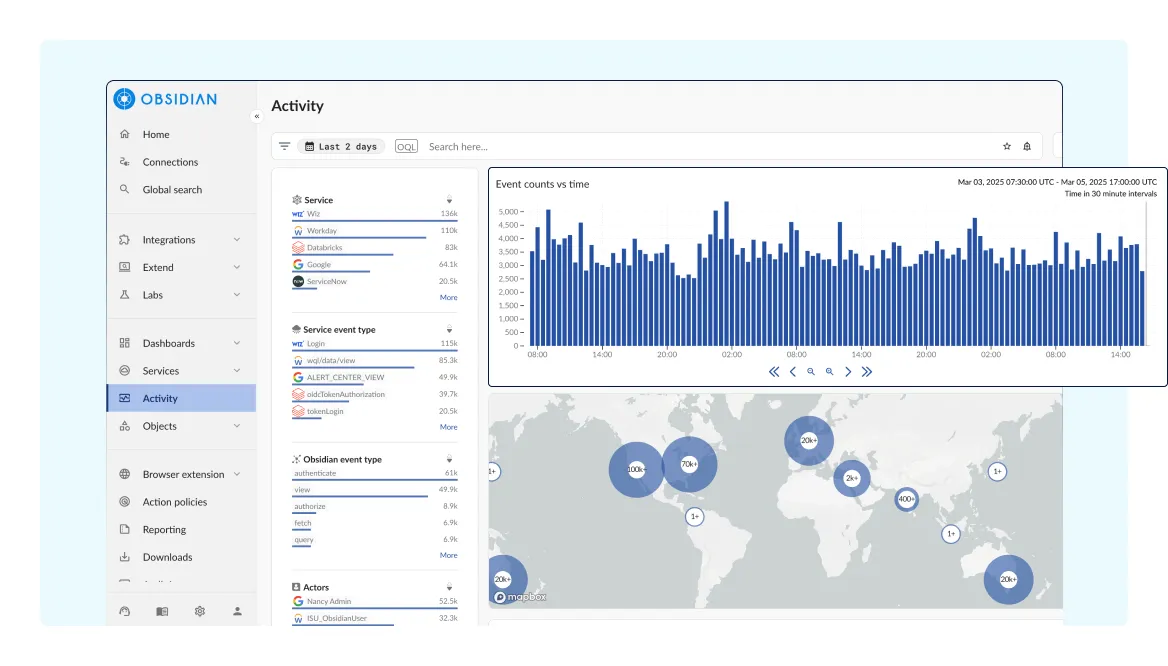Open the Reporting page
The image size is (1168, 666).
pyautogui.click(x=164, y=530)
